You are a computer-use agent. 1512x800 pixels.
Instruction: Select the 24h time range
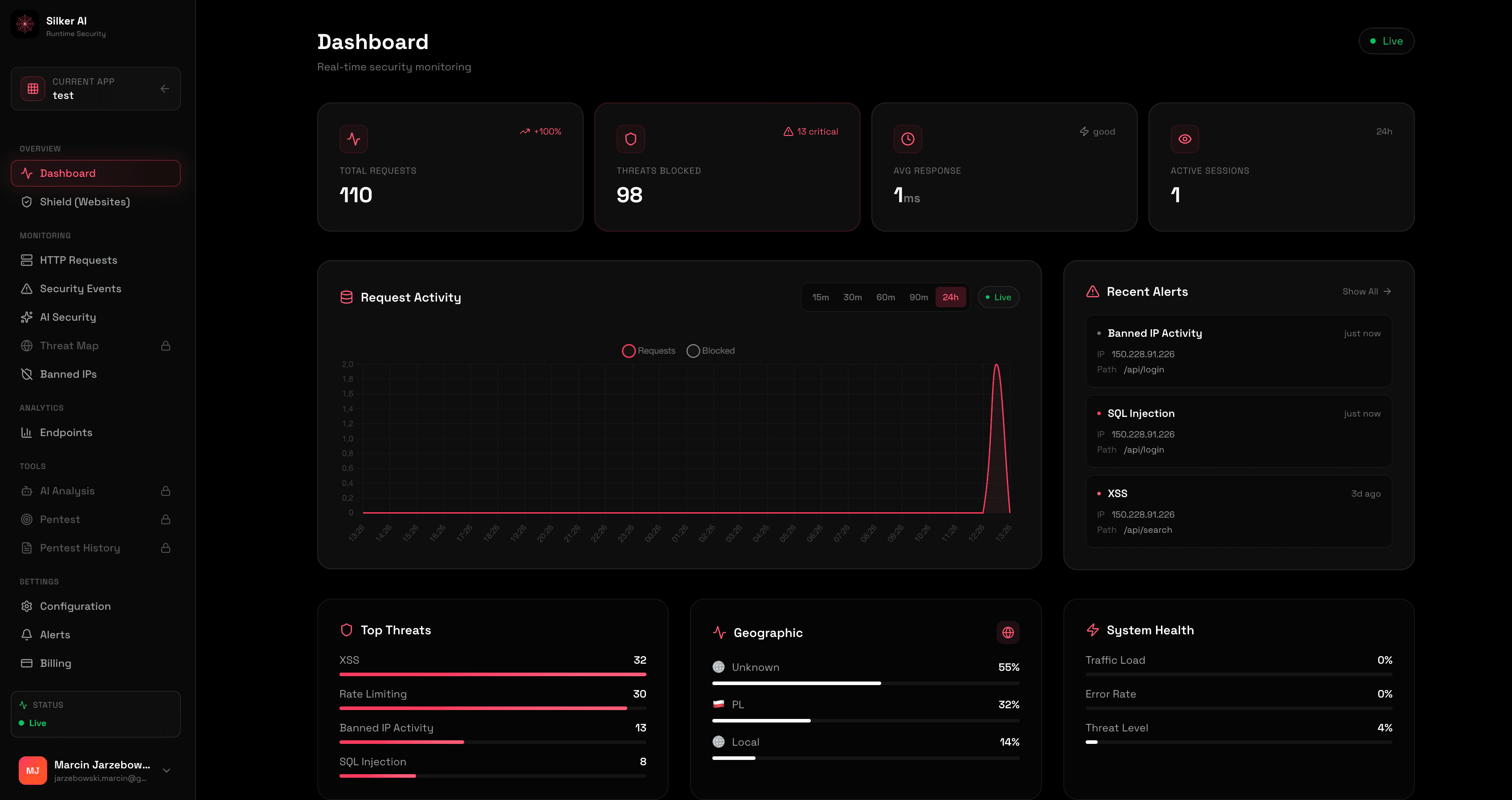tap(950, 298)
